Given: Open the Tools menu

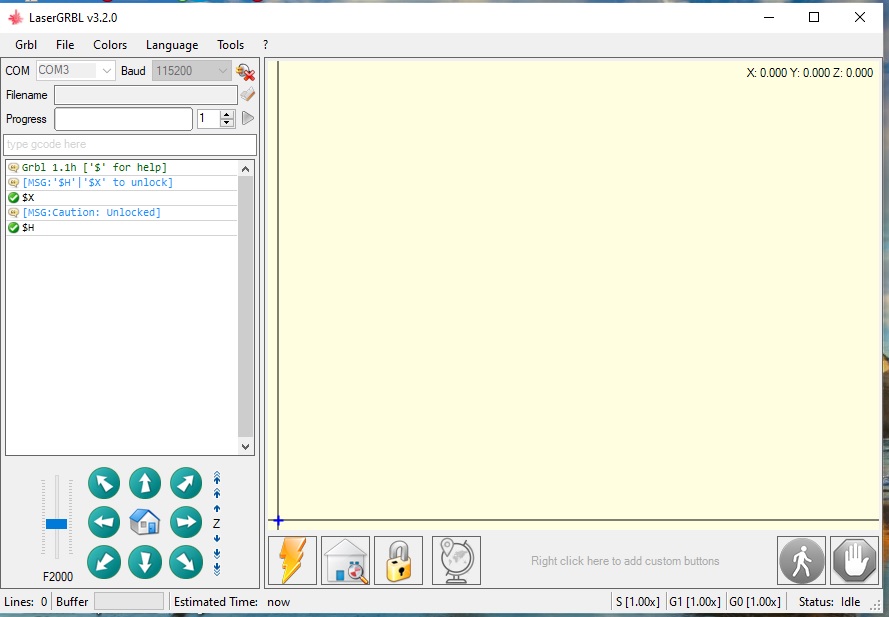Looking at the screenshot, I should pyautogui.click(x=230, y=45).
